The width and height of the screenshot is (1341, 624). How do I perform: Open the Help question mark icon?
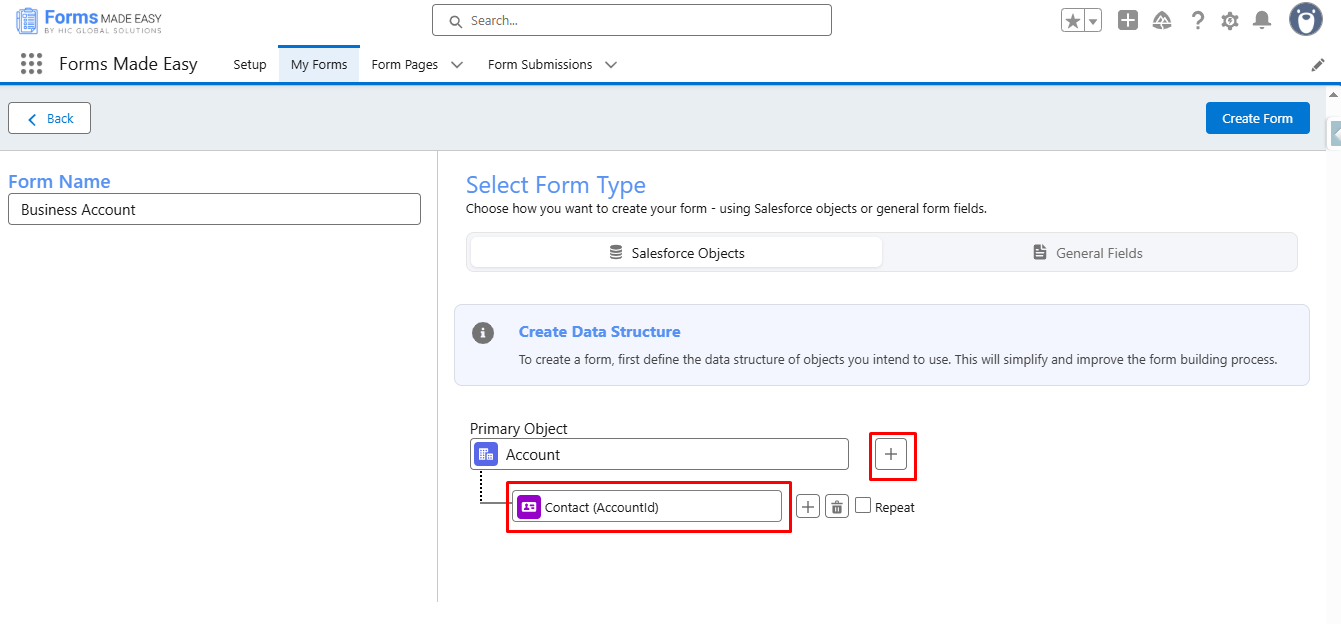click(1197, 21)
